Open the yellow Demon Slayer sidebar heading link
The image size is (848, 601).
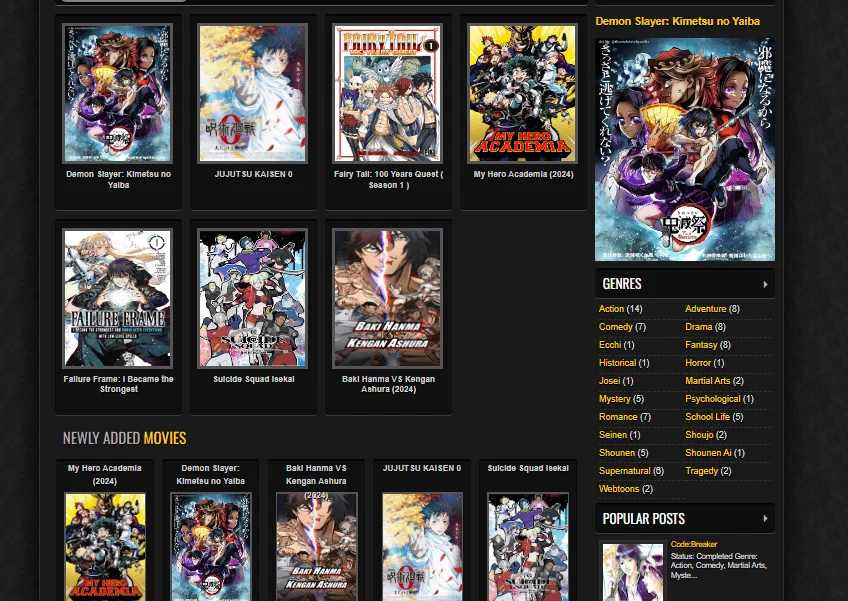point(678,21)
